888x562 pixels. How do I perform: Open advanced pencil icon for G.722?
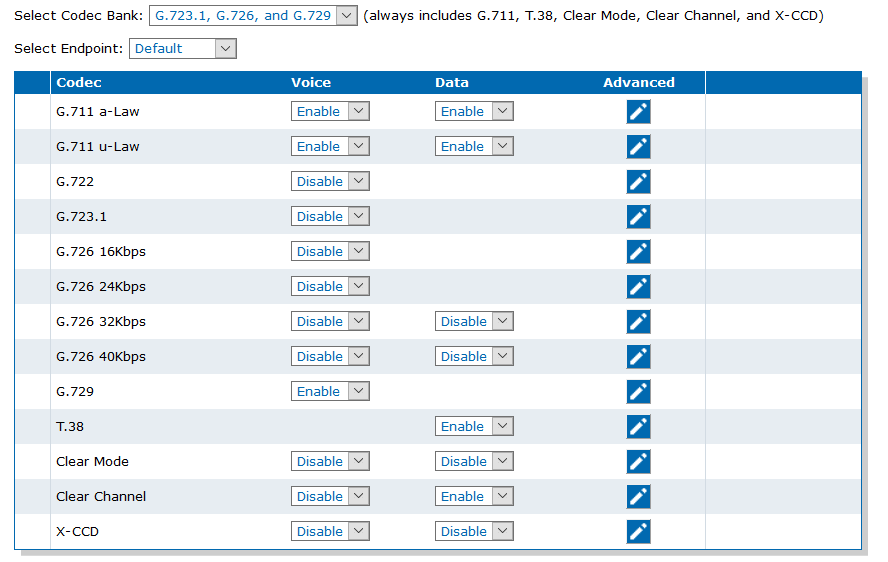coord(638,182)
